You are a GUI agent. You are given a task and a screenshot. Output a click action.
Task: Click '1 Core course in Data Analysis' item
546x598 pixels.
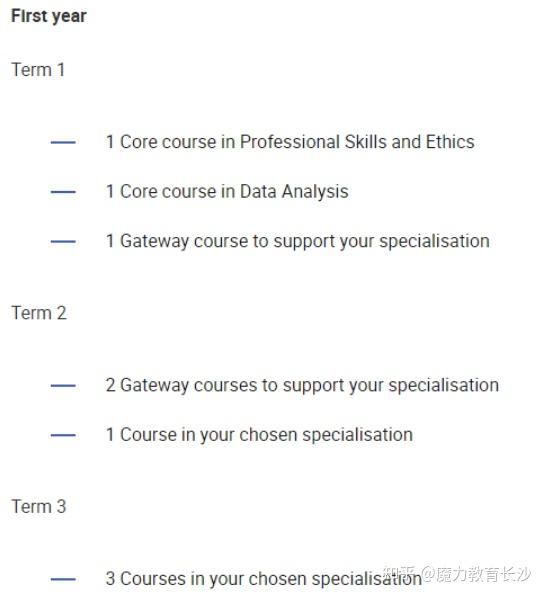tap(227, 192)
